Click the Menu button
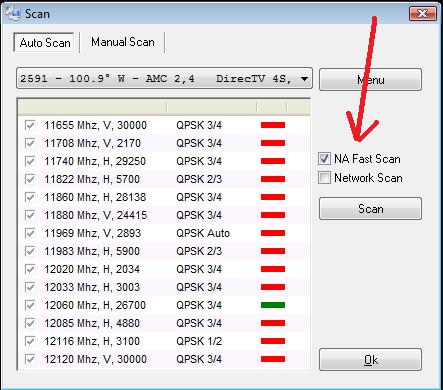The height and width of the screenshot is (390, 443). tap(370, 80)
